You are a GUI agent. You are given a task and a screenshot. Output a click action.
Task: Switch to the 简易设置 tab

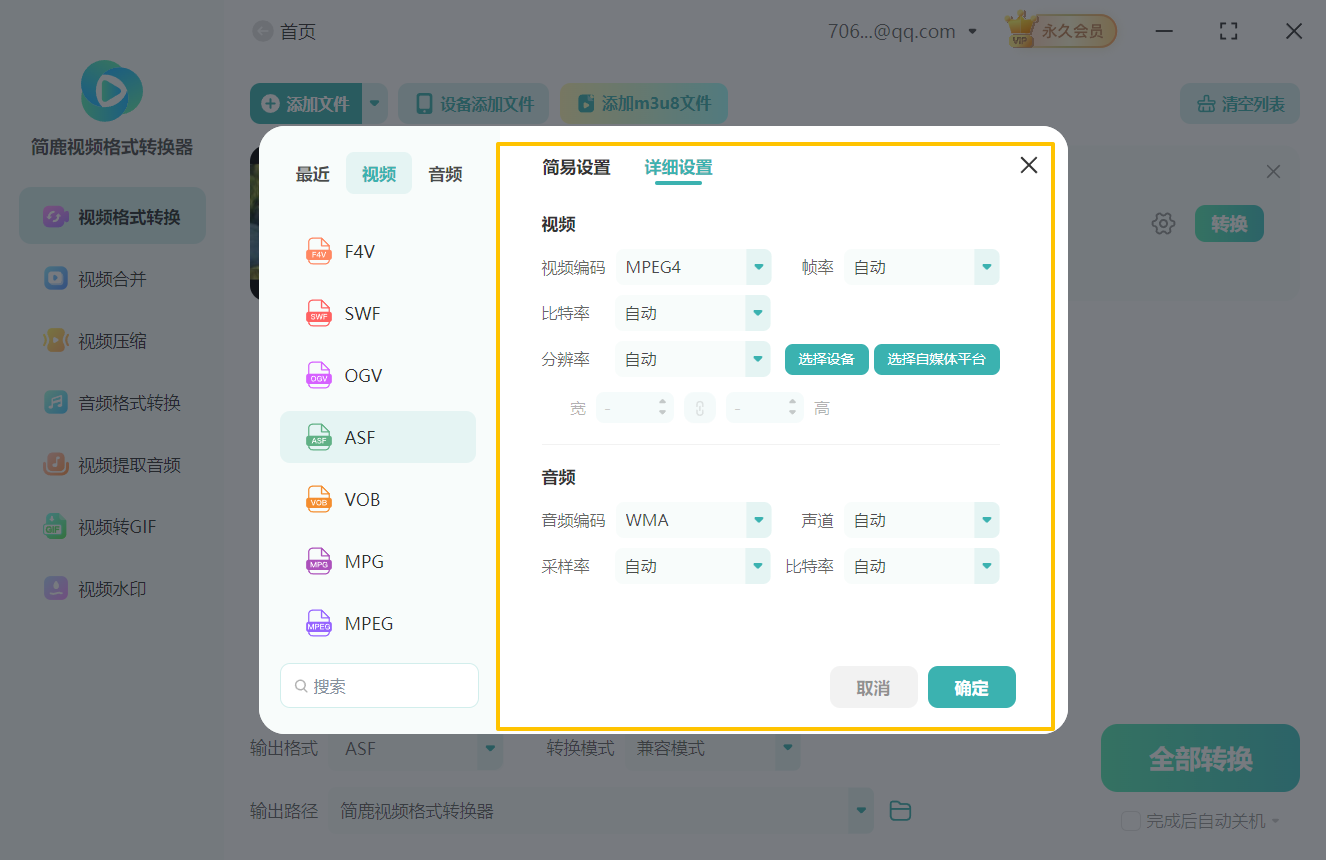coord(574,168)
